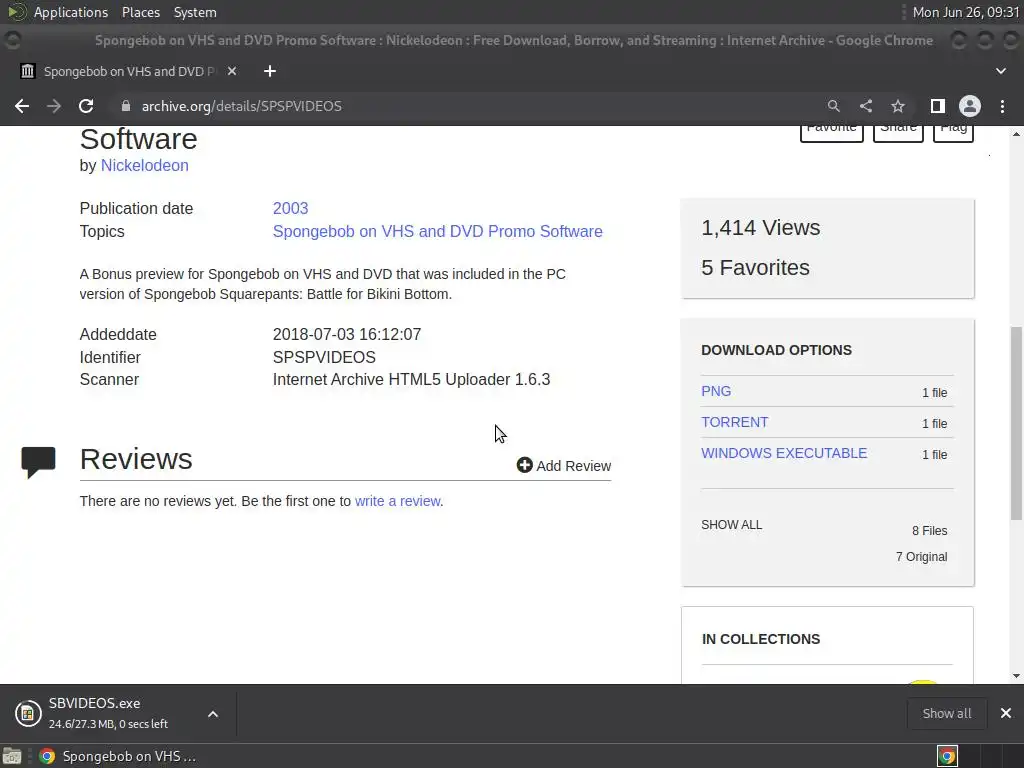Click the DOWNLOAD OPTIONS heading
Viewport: 1024px width, 768px height.
click(x=776, y=350)
